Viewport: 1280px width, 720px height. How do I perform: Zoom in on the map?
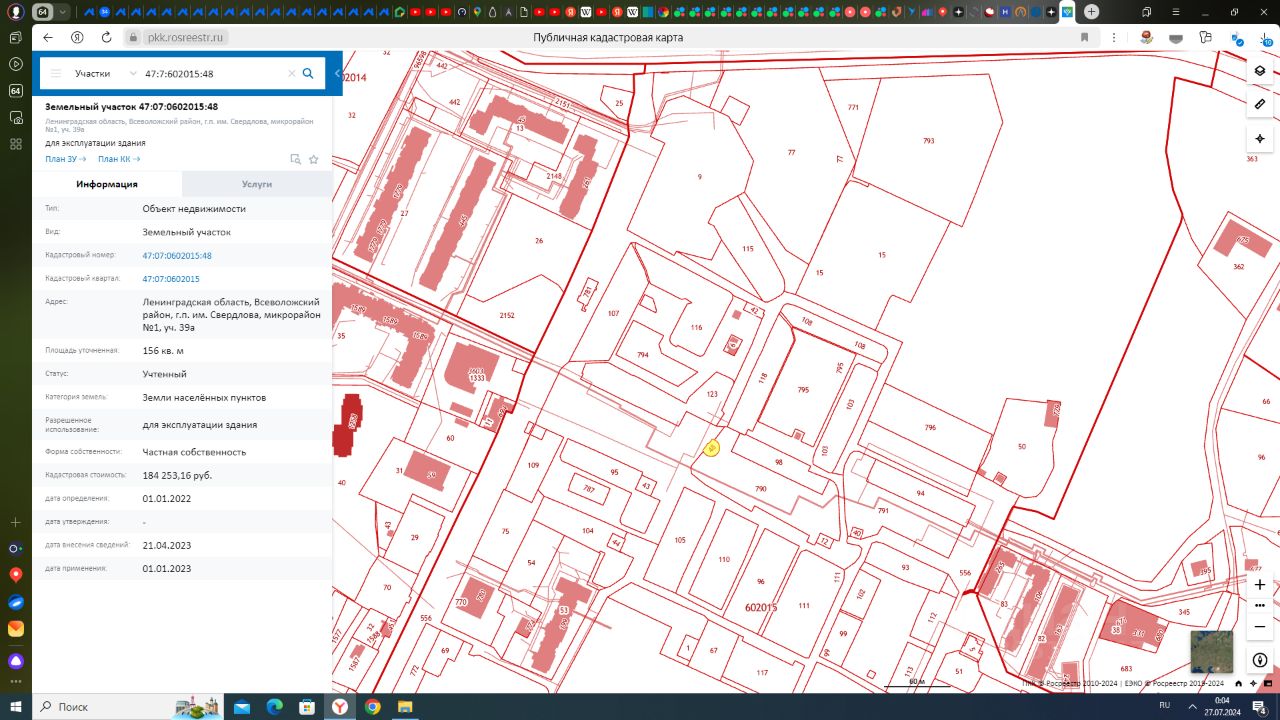(1259, 584)
